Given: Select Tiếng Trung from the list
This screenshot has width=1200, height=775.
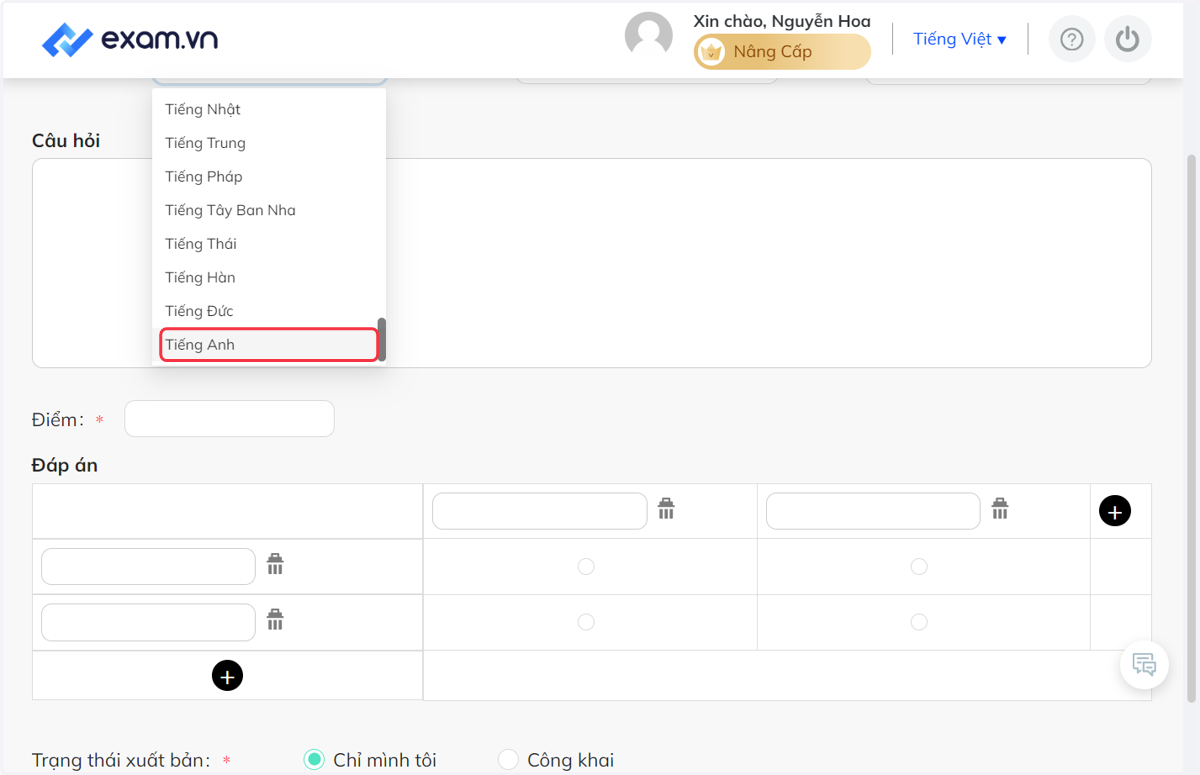Looking at the screenshot, I should click(x=268, y=143).
